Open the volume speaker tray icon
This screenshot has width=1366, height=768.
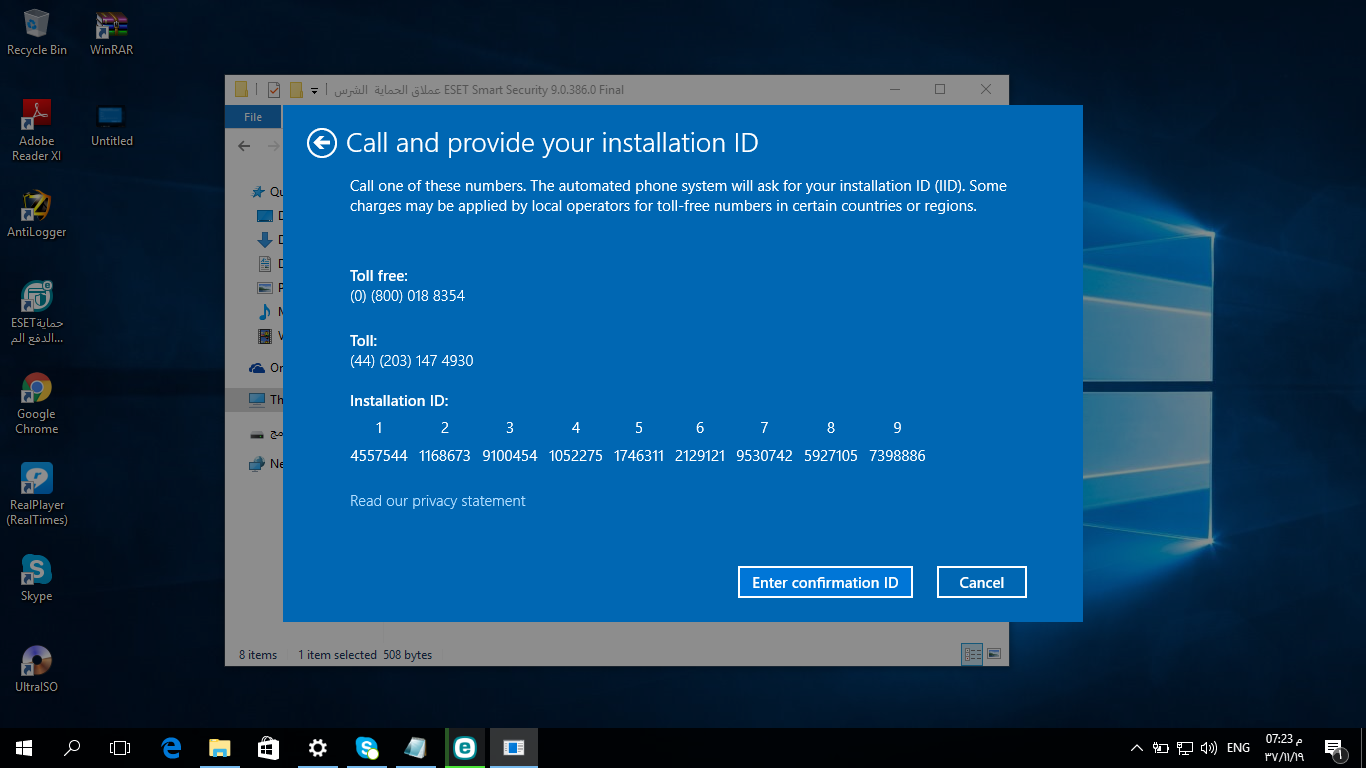(x=1209, y=748)
